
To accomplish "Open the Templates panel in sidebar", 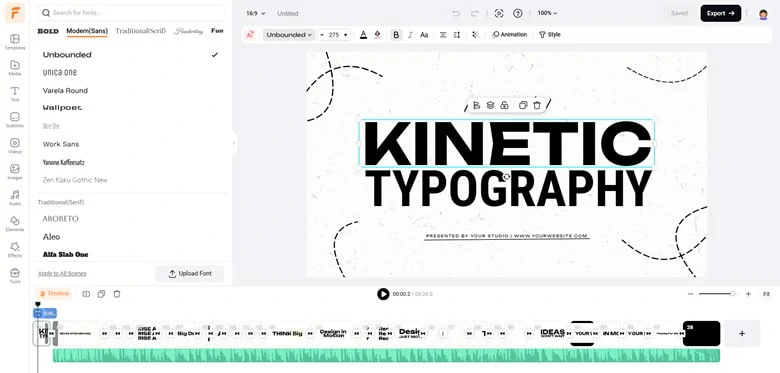I will (x=15, y=42).
